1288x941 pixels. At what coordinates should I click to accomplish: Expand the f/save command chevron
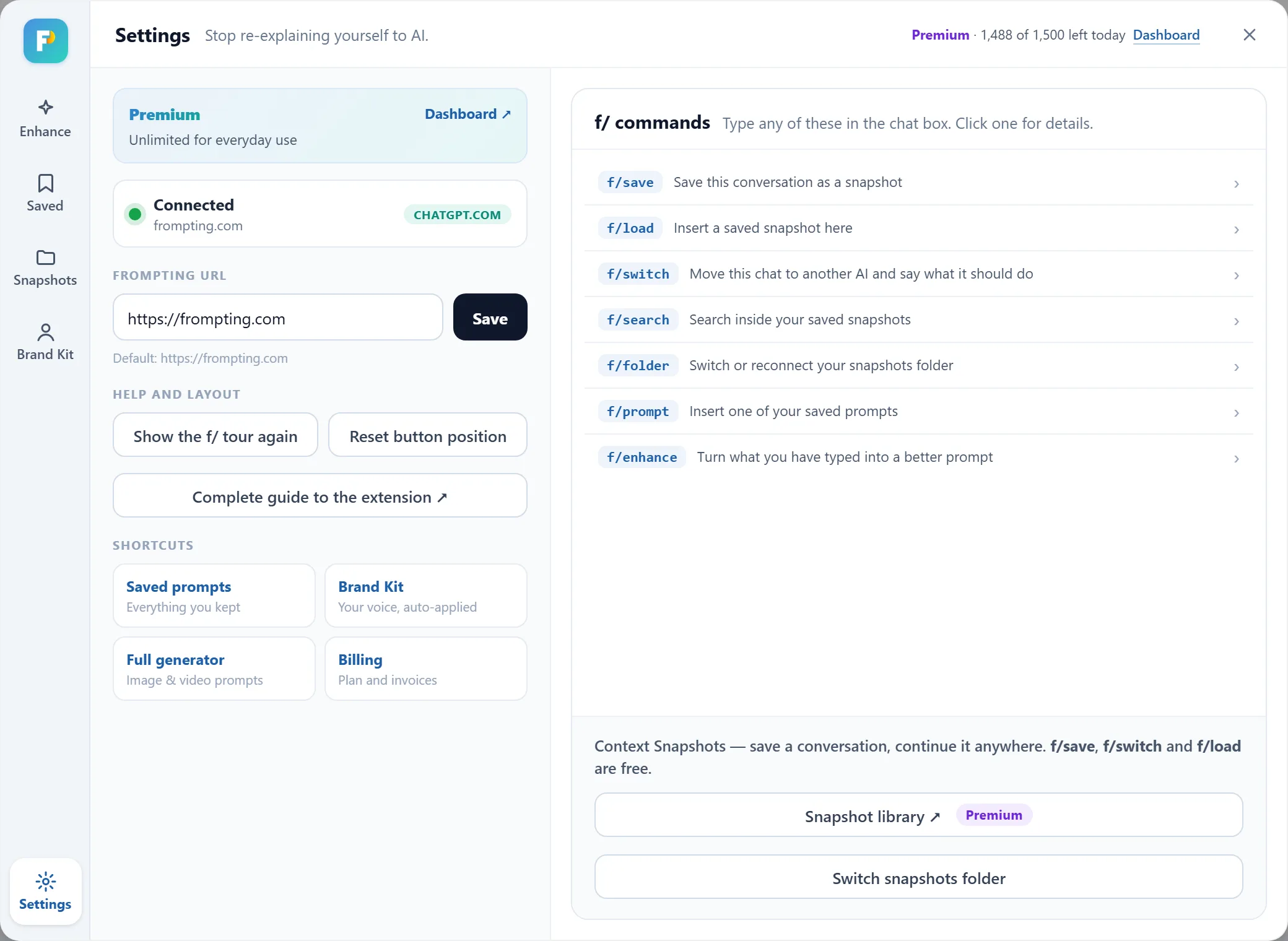click(1236, 184)
